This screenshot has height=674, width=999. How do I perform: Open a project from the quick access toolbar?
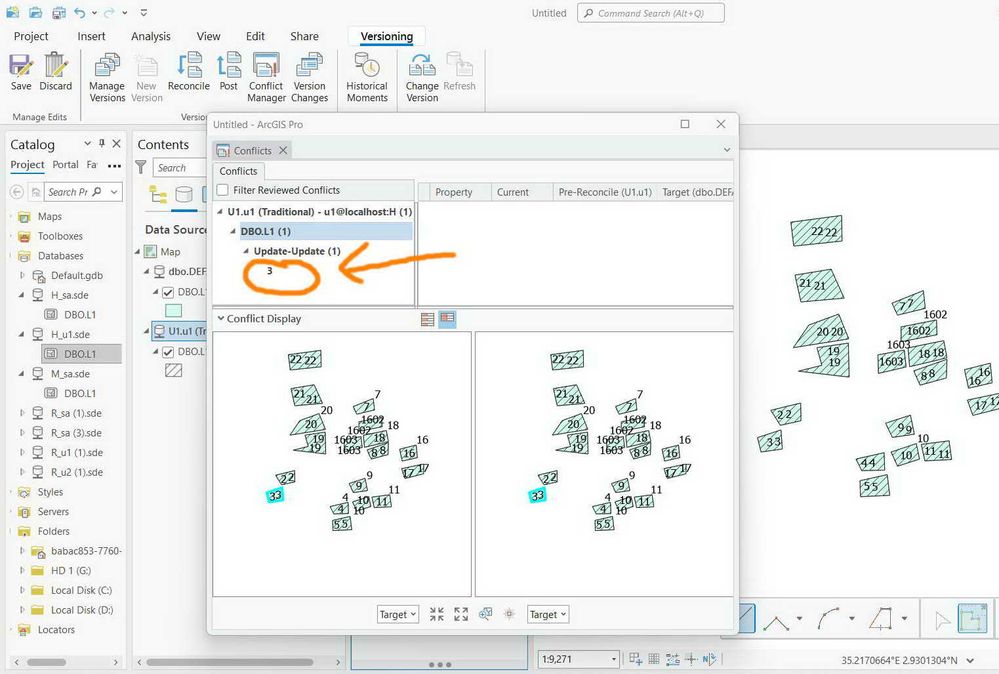tap(36, 13)
